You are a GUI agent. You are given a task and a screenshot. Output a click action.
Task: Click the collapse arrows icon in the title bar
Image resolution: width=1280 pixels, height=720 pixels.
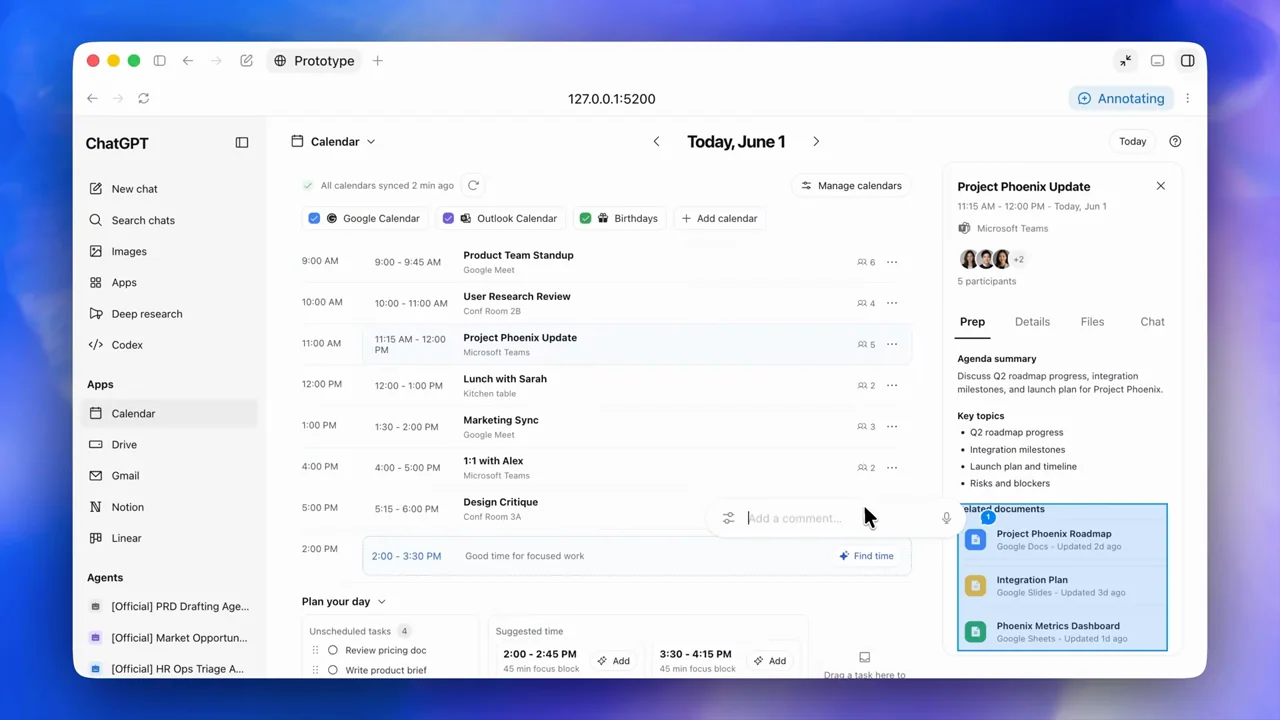pyautogui.click(x=1126, y=61)
